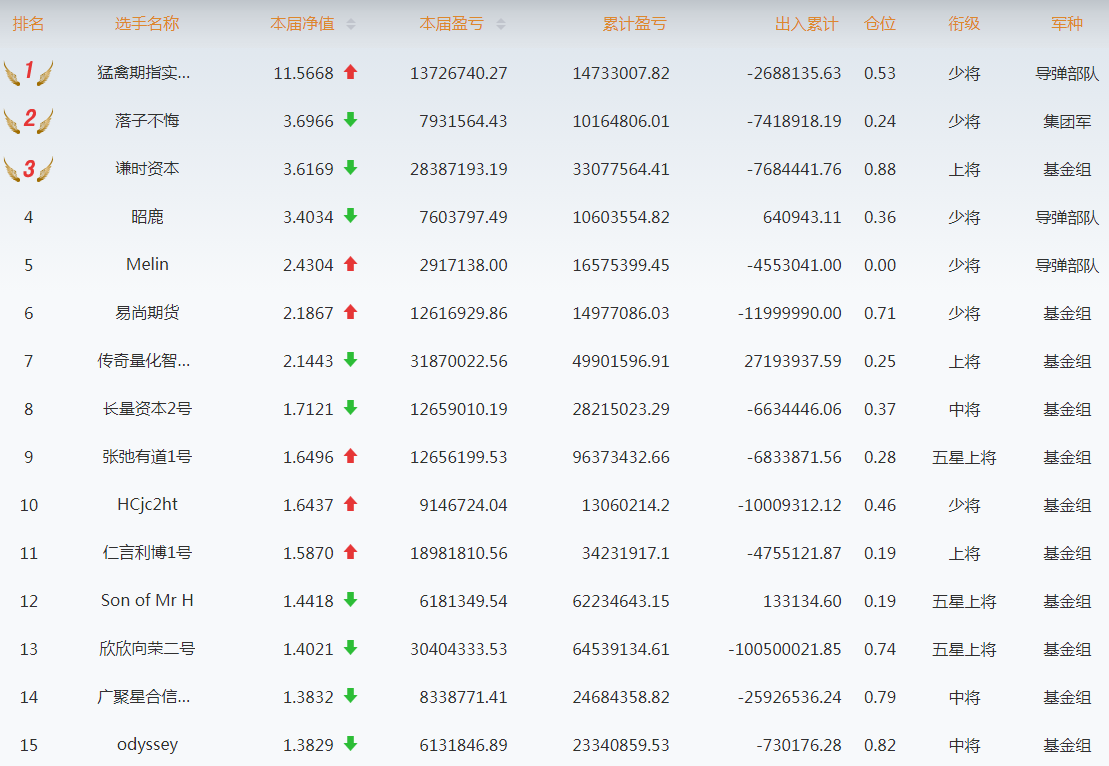Click the 选手名称 column header

[x=147, y=24]
